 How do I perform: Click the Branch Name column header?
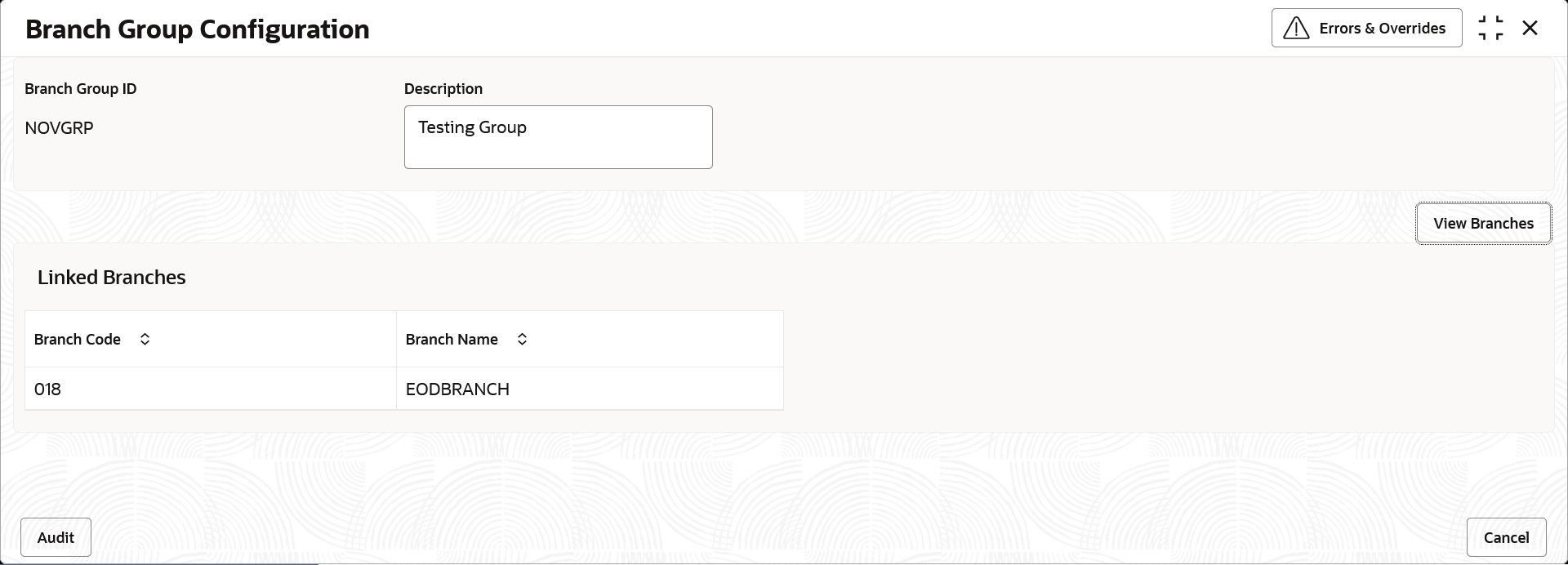click(x=590, y=339)
